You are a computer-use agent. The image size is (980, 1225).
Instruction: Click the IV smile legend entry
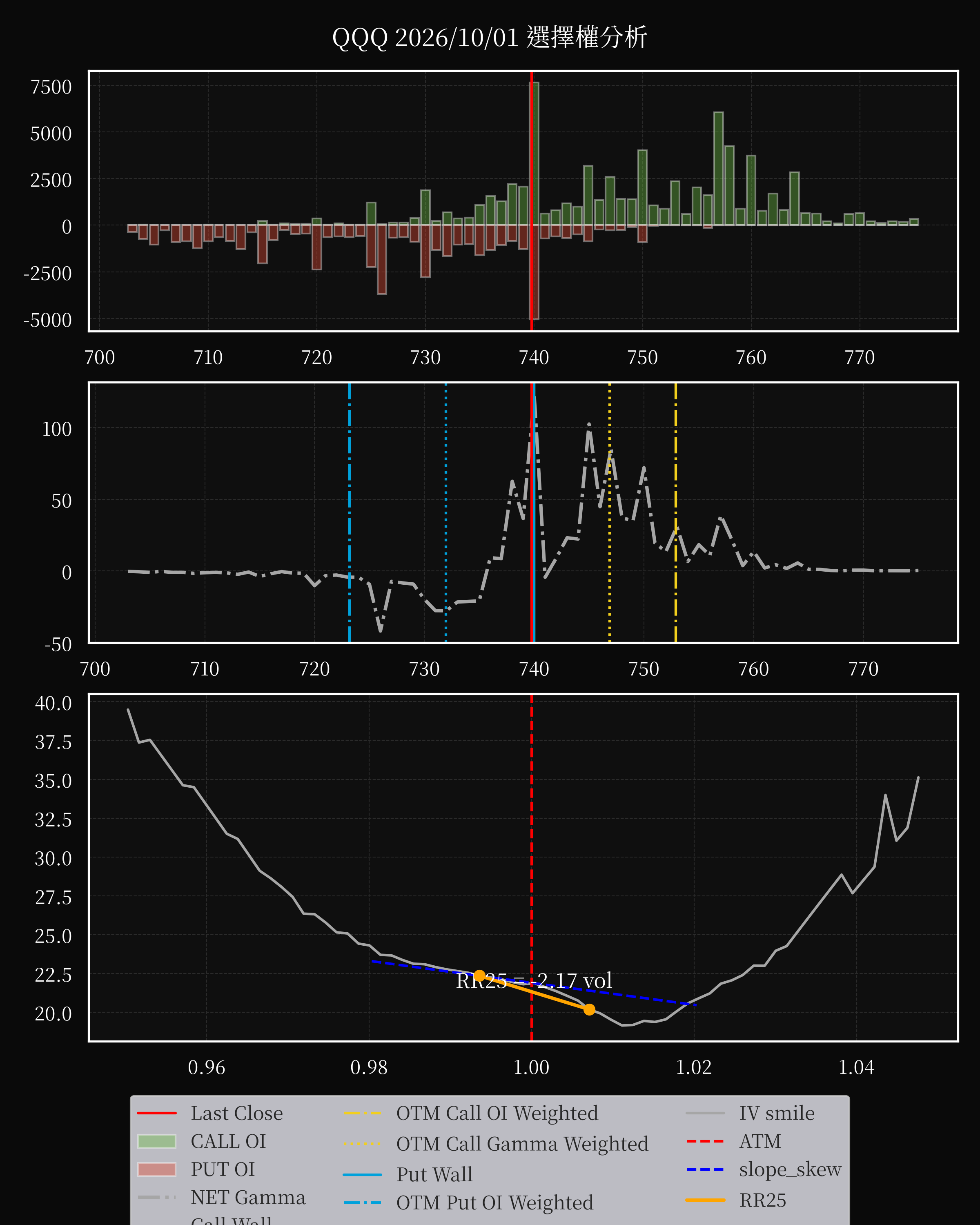click(750, 1113)
